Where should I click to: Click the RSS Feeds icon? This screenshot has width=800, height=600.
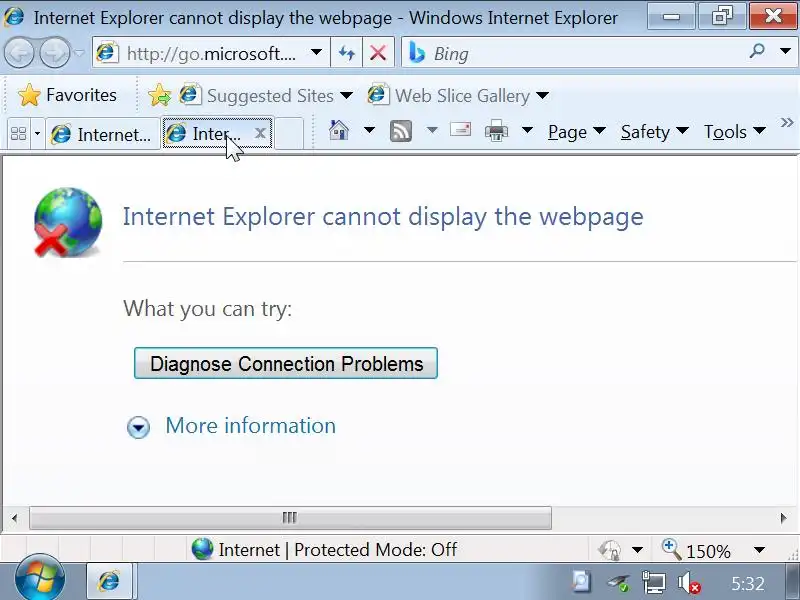(x=401, y=131)
